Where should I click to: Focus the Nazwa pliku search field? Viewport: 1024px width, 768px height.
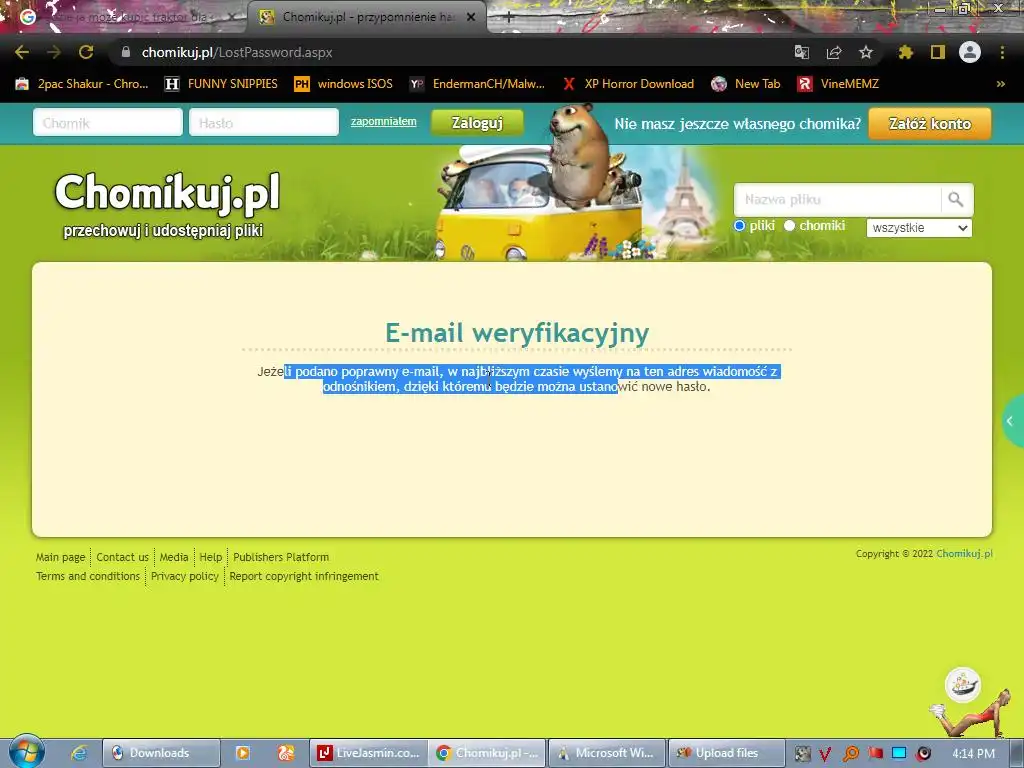point(838,199)
